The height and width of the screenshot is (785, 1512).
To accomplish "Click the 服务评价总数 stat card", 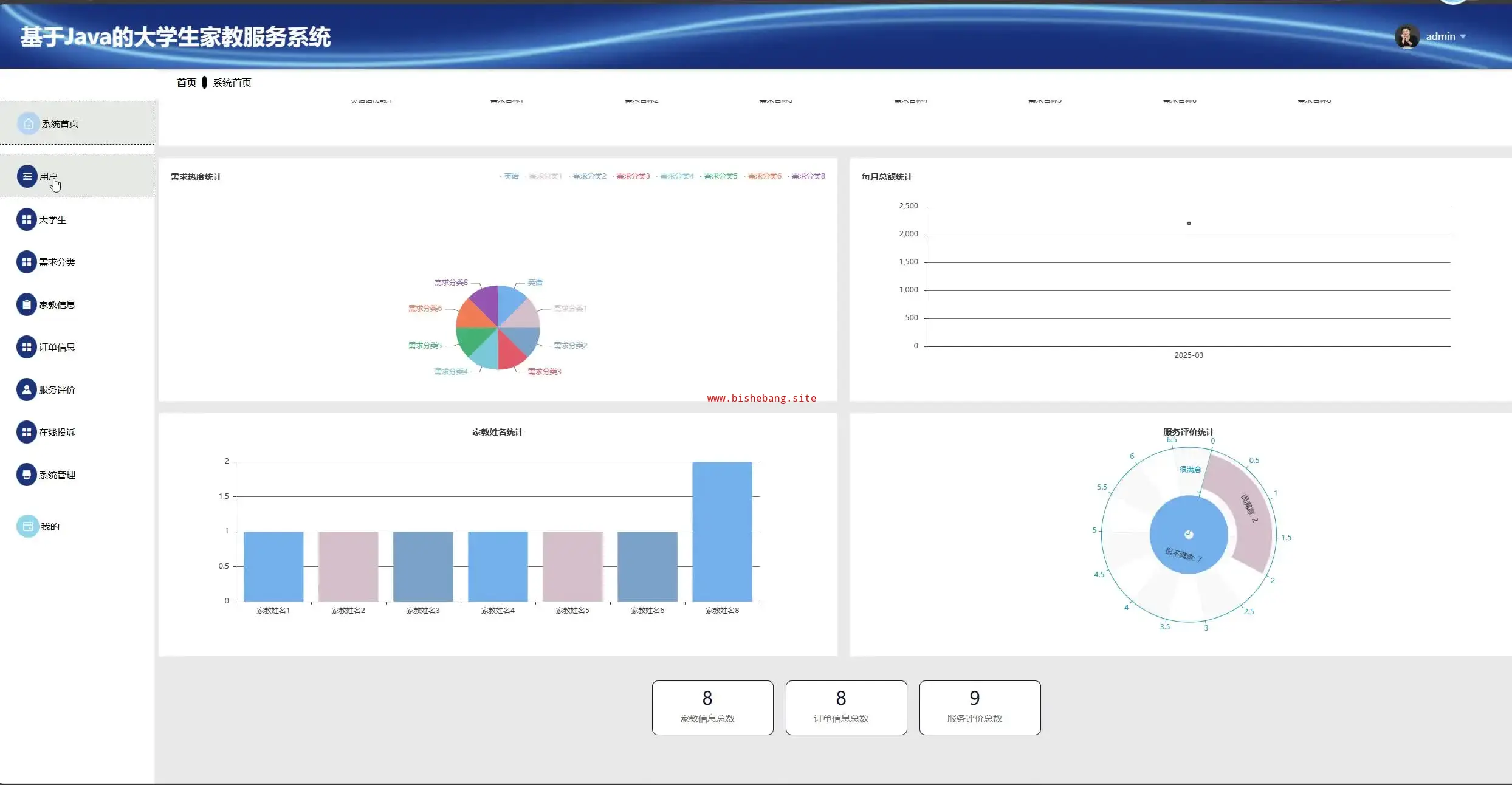I will [x=980, y=707].
